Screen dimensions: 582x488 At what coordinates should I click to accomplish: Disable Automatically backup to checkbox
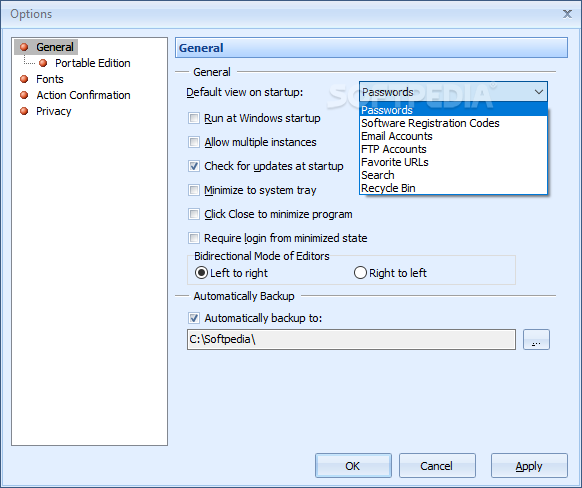pyautogui.click(x=194, y=318)
